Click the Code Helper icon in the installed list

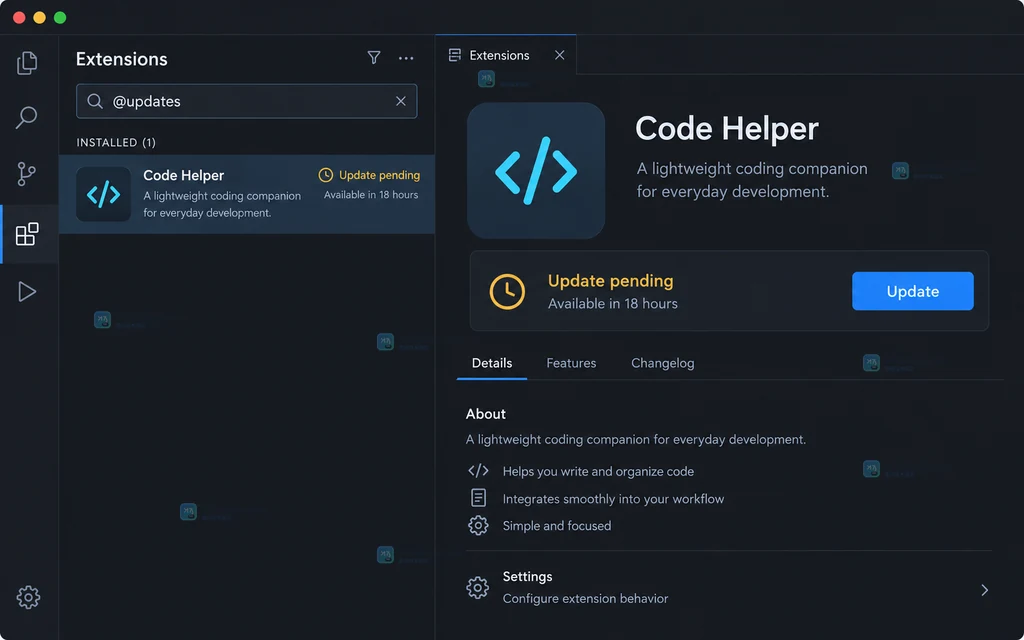click(x=103, y=194)
